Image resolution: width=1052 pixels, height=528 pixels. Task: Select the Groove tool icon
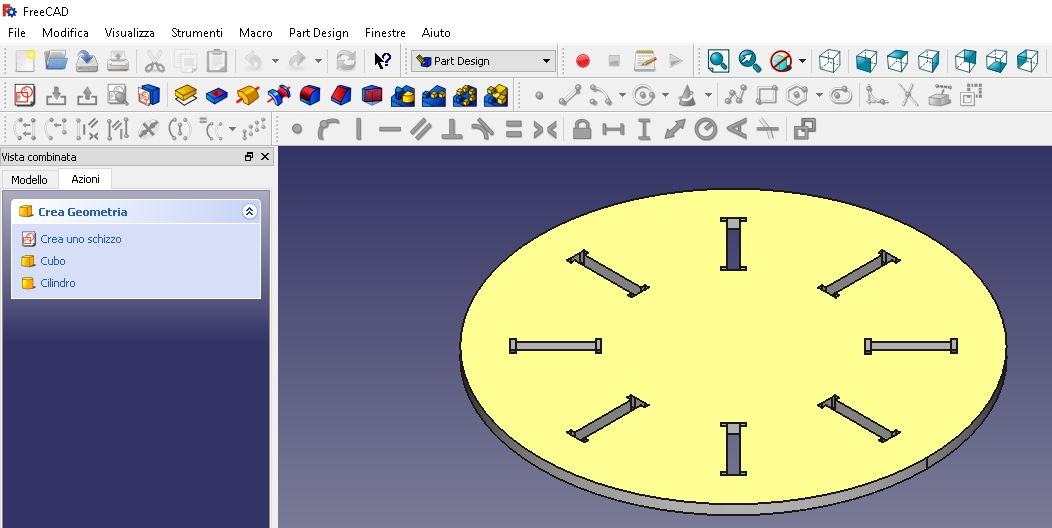pos(278,95)
